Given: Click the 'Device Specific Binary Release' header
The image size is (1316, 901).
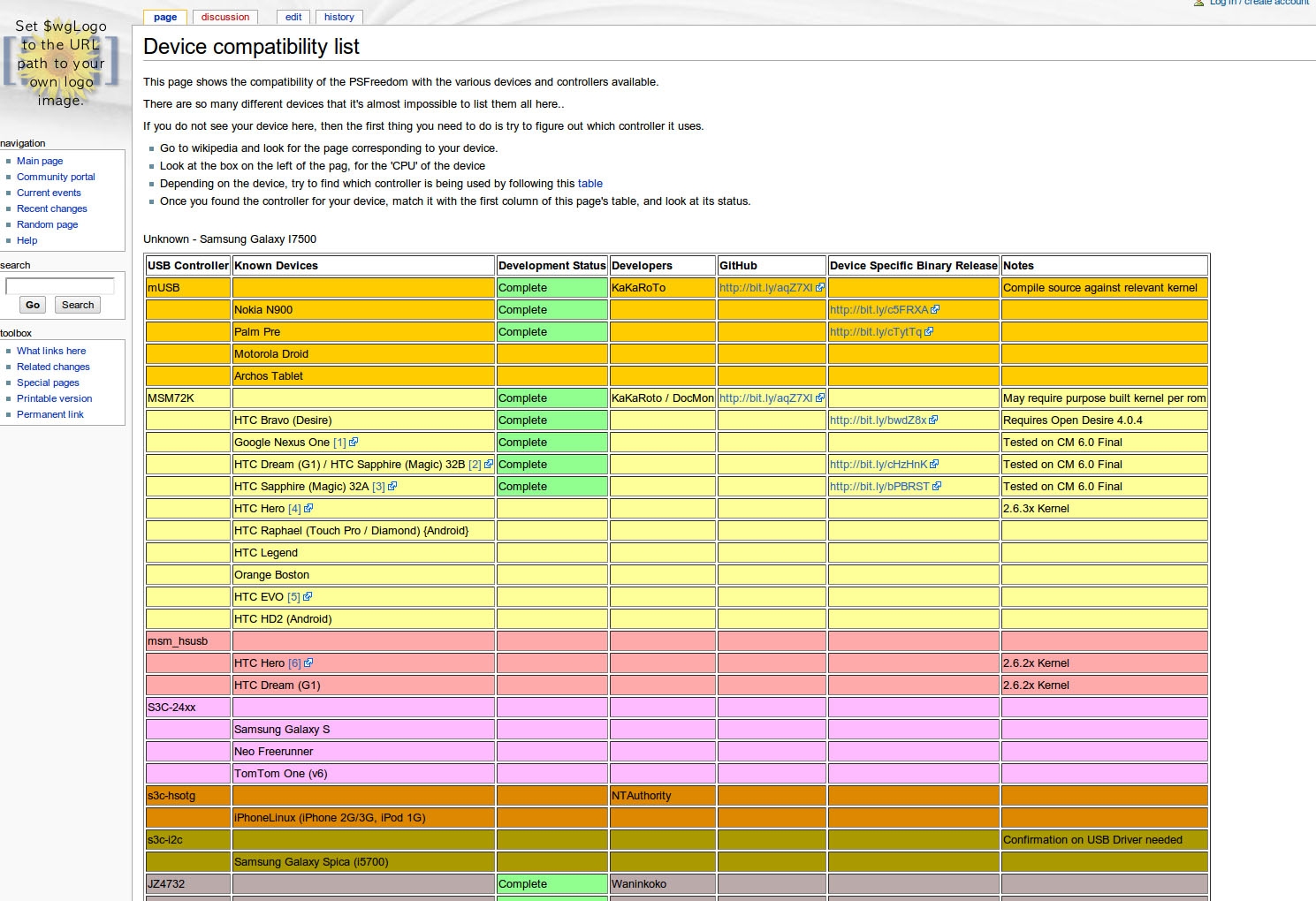Looking at the screenshot, I should 914,266.
